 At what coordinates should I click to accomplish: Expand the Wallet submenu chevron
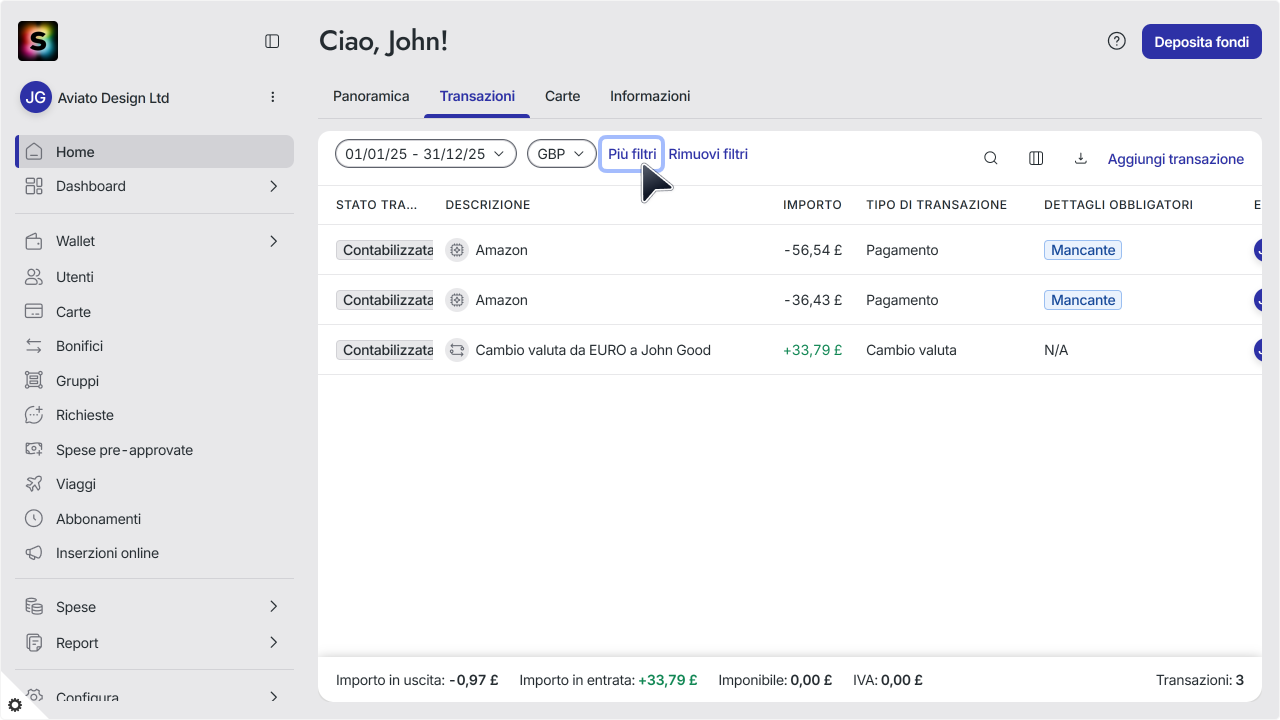tap(274, 241)
